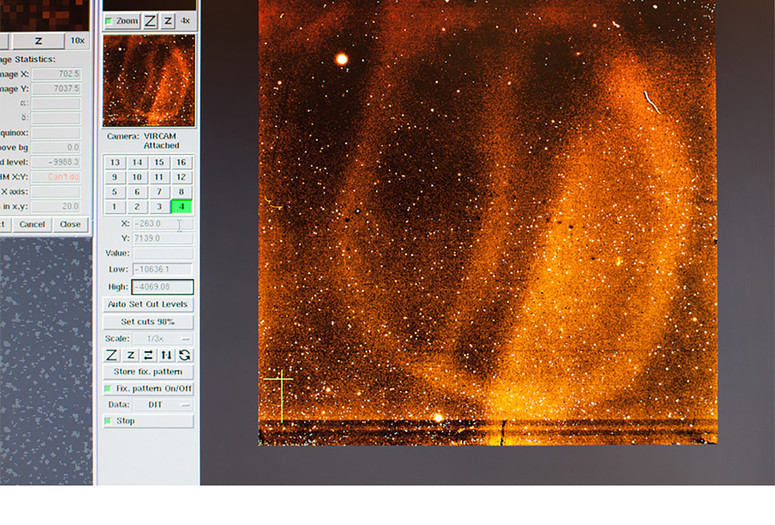Image resolution: width=775 pixels, height=525 pixels.
Task: Click the flip vertical arrows icon
Action: [x=167, y=355]
